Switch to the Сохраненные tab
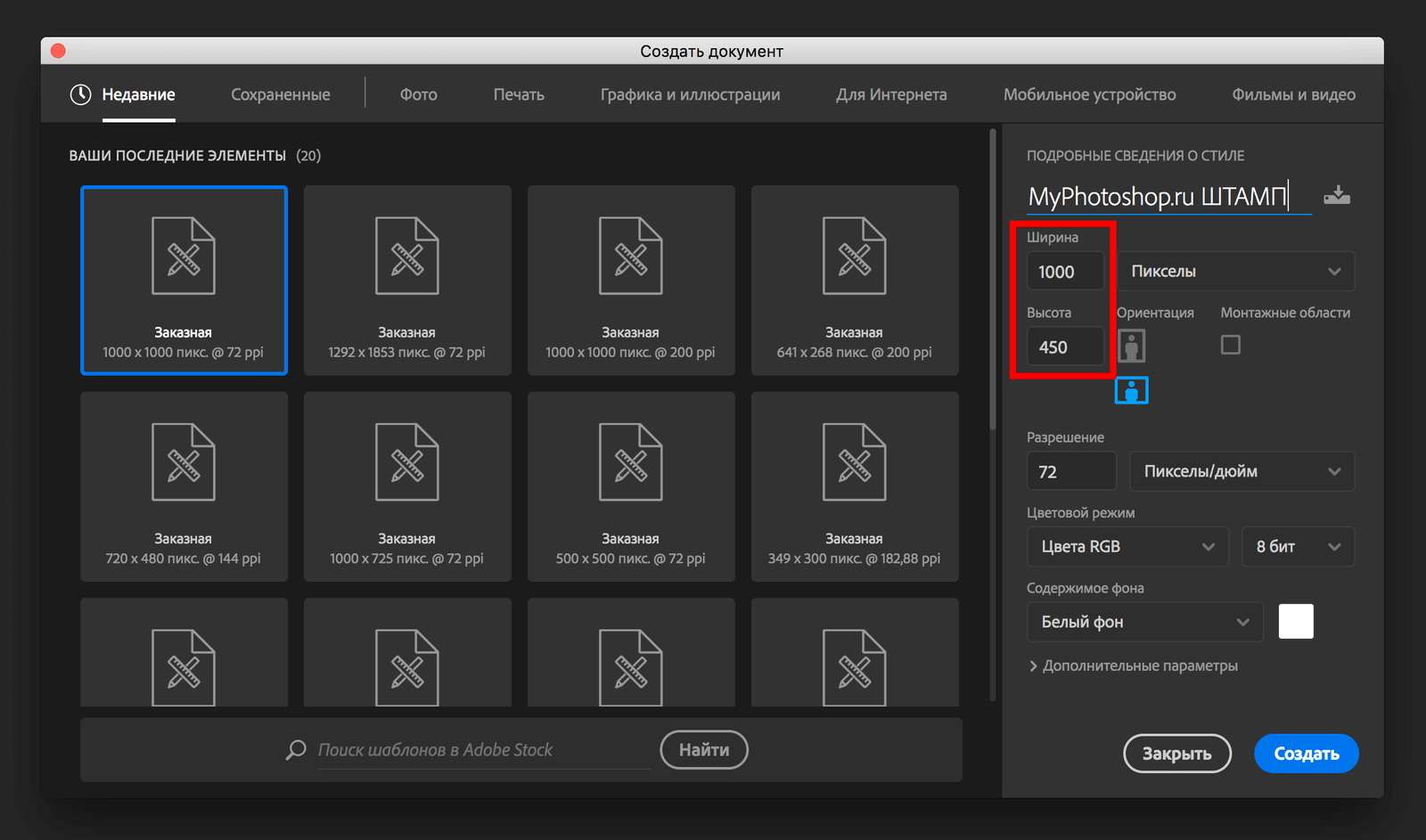Viewport: 1426px width, 840px height. (280, 94)
